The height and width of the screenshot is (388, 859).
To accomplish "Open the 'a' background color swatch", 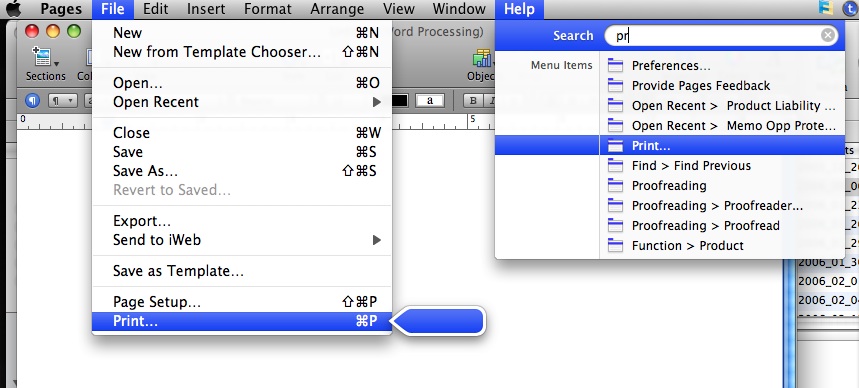I will (430, 101).
